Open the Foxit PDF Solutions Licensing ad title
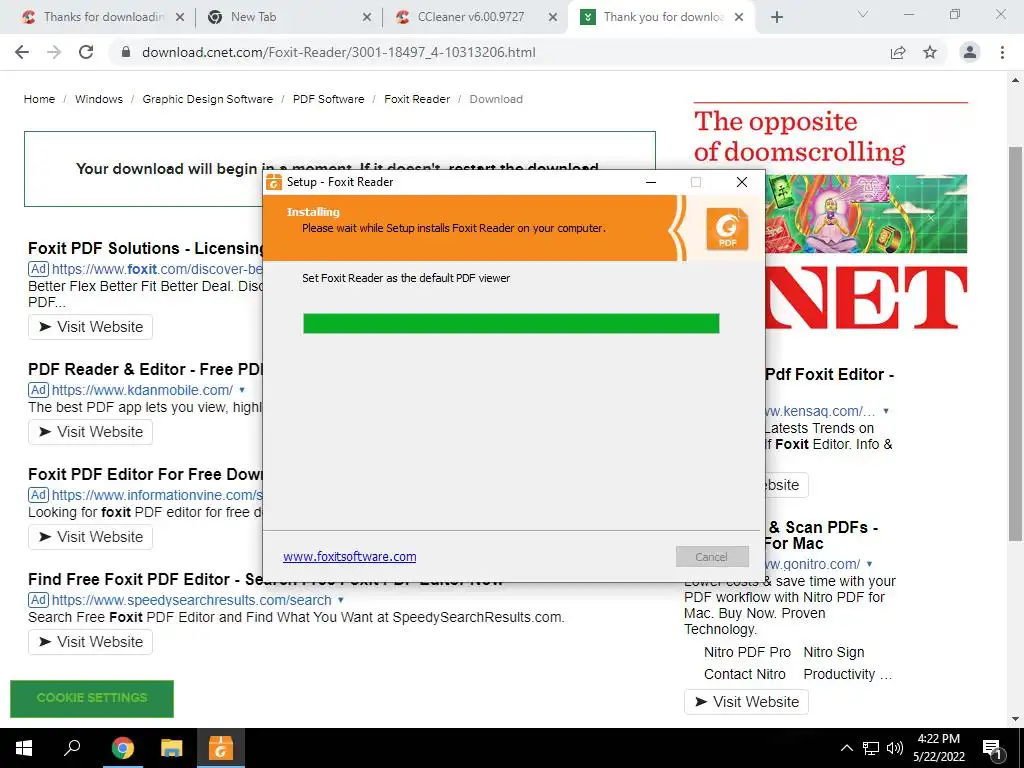 click(145, 248)
